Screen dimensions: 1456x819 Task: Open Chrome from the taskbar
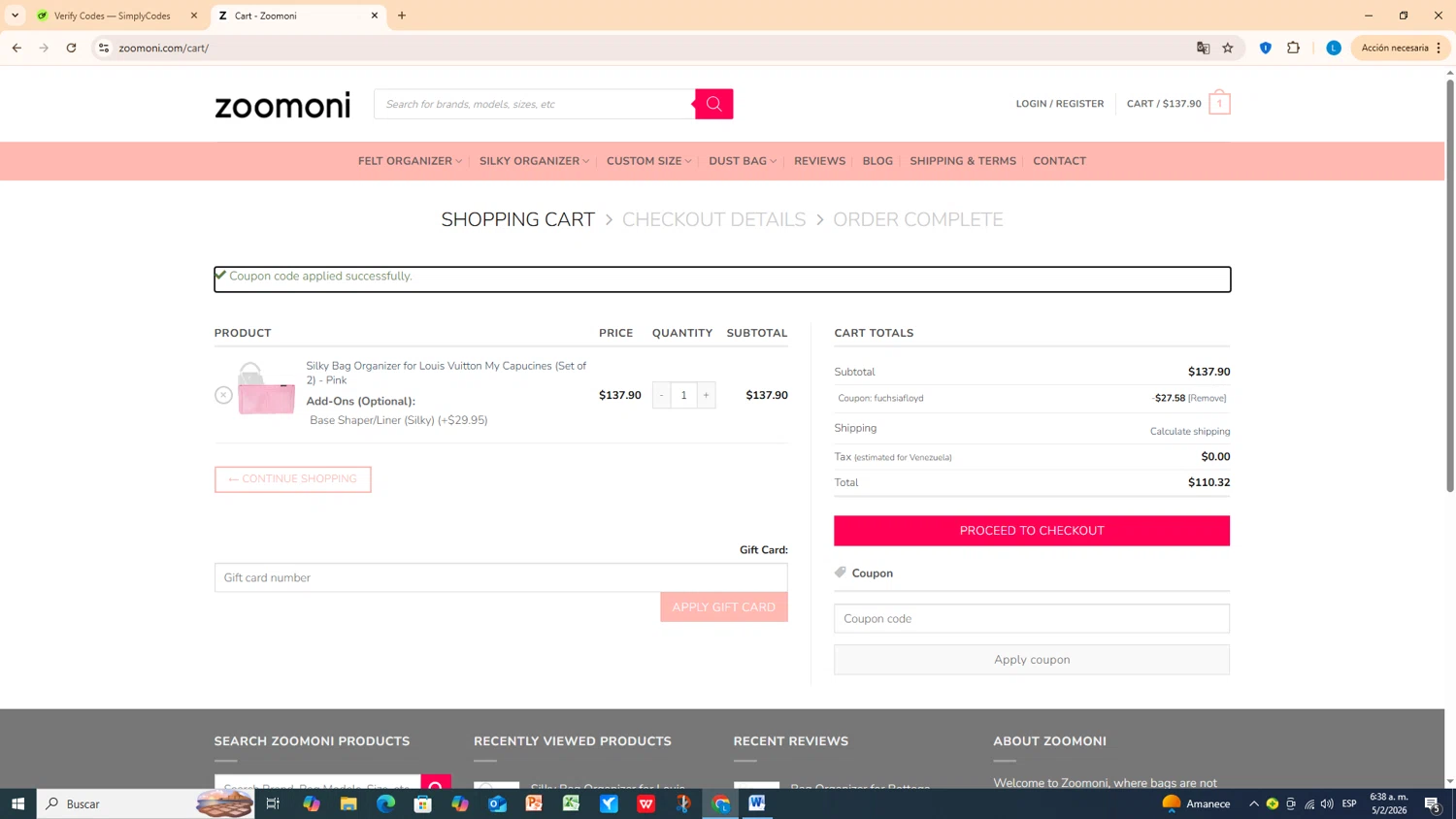[720, 803]
